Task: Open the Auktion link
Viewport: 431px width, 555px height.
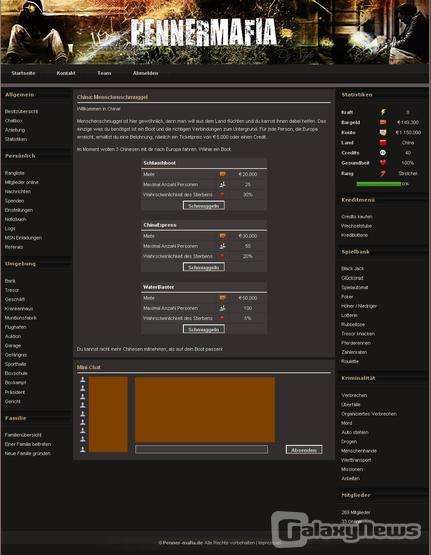Action: coord(13,336)
